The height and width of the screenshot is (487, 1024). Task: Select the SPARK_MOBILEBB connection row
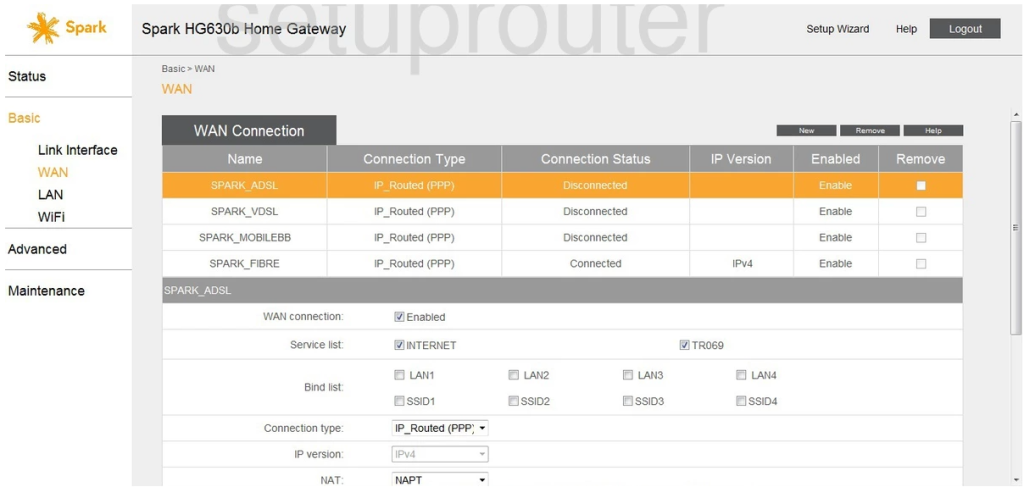click(244, 238)
